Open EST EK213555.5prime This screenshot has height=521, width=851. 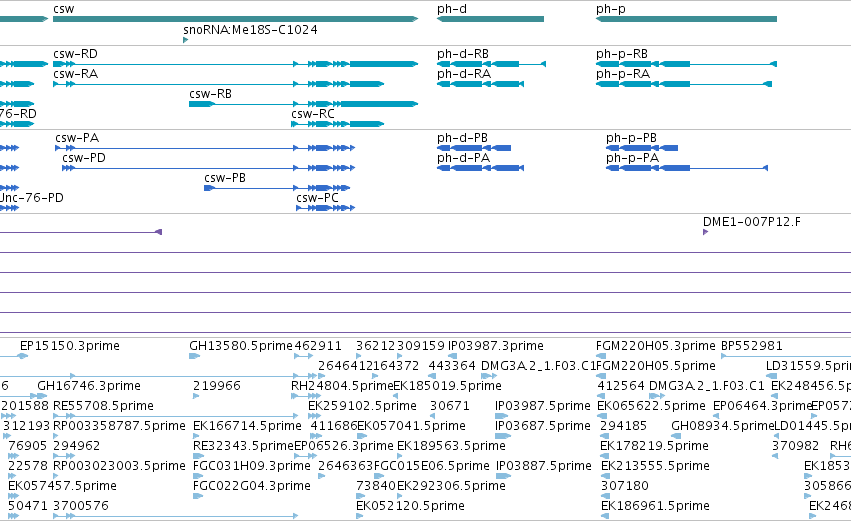[x=656, y=466]
